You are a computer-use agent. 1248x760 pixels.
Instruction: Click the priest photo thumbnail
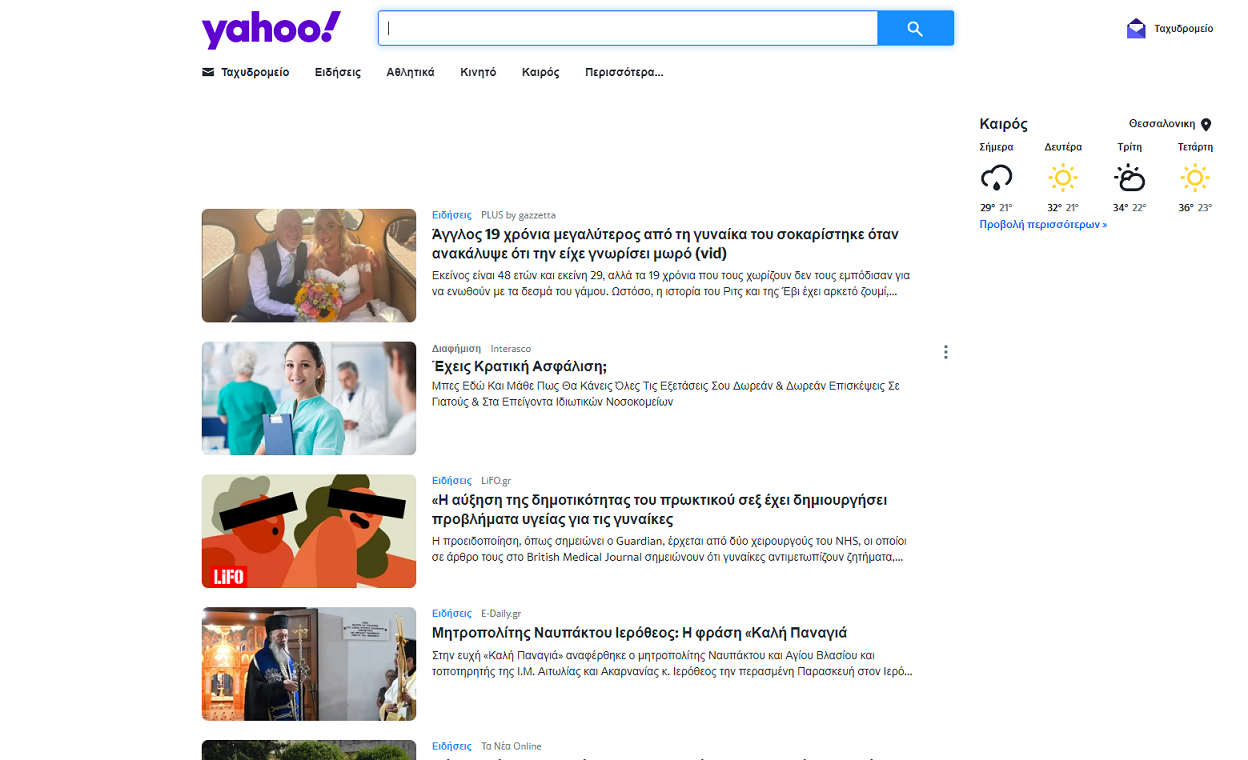[x=309, y=664]
